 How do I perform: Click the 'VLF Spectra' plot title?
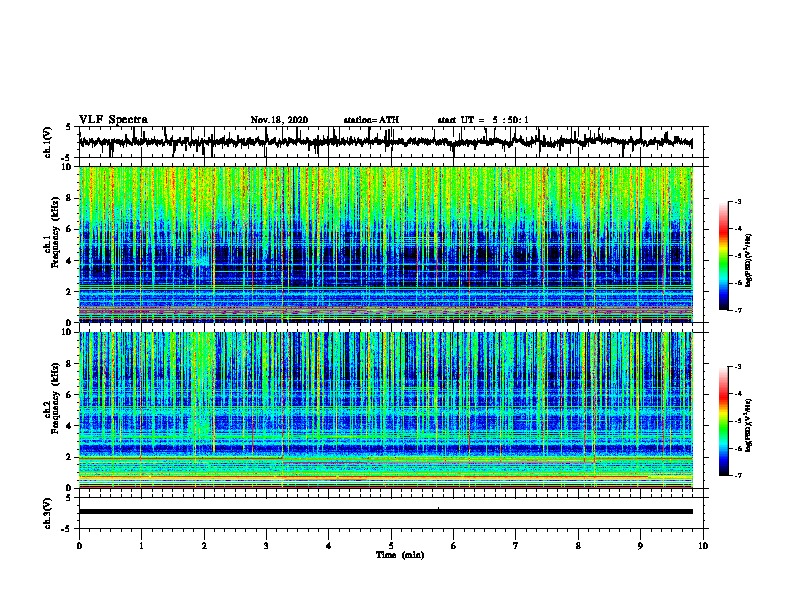pyautogui.click(x=113, y=119)
